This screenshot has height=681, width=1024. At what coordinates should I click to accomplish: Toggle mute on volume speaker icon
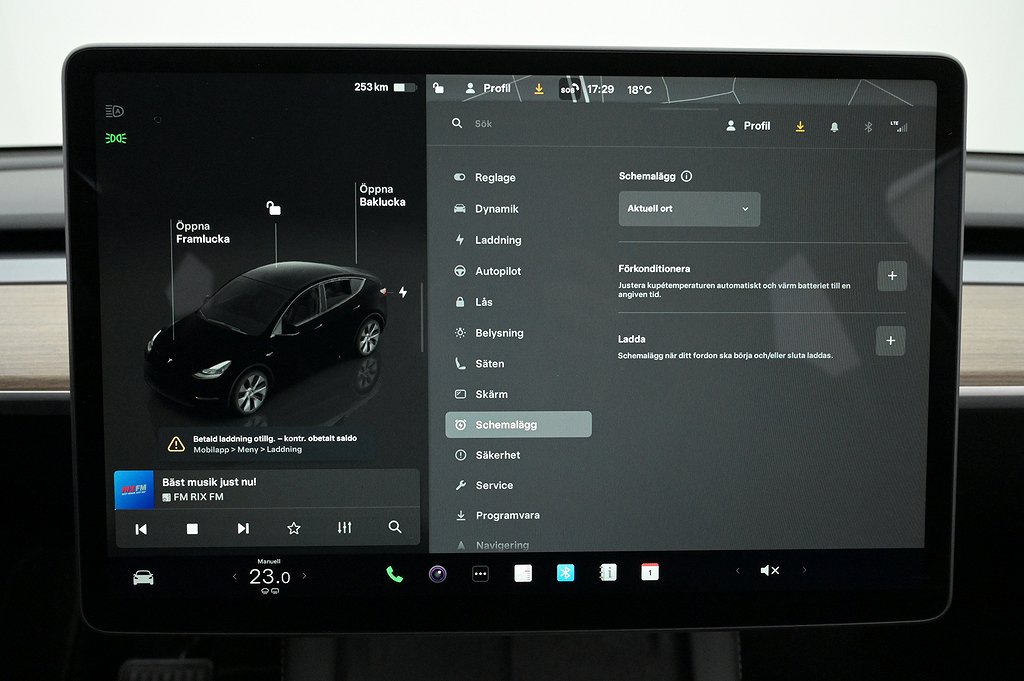tap(769, 570)
